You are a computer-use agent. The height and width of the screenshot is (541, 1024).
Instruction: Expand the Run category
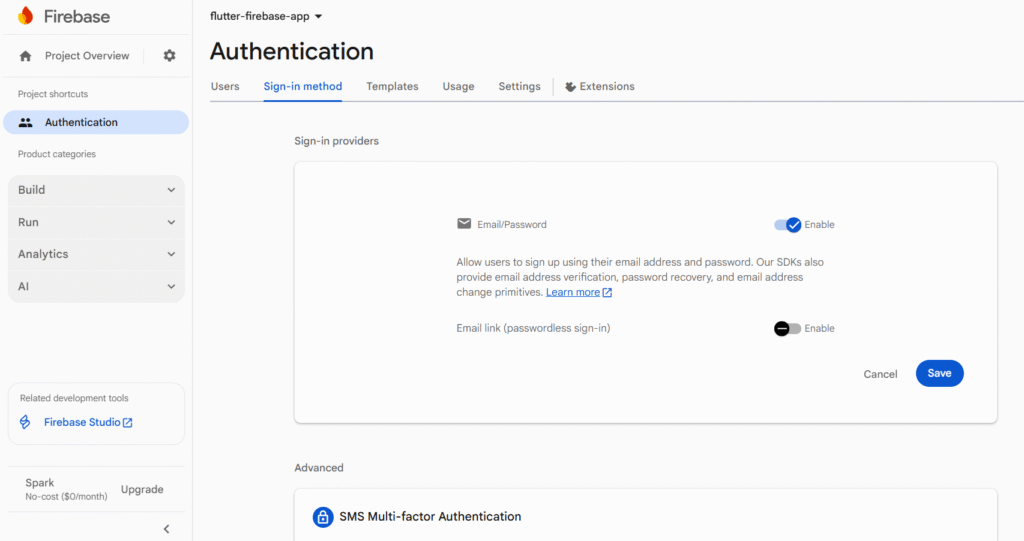[96, 222]
